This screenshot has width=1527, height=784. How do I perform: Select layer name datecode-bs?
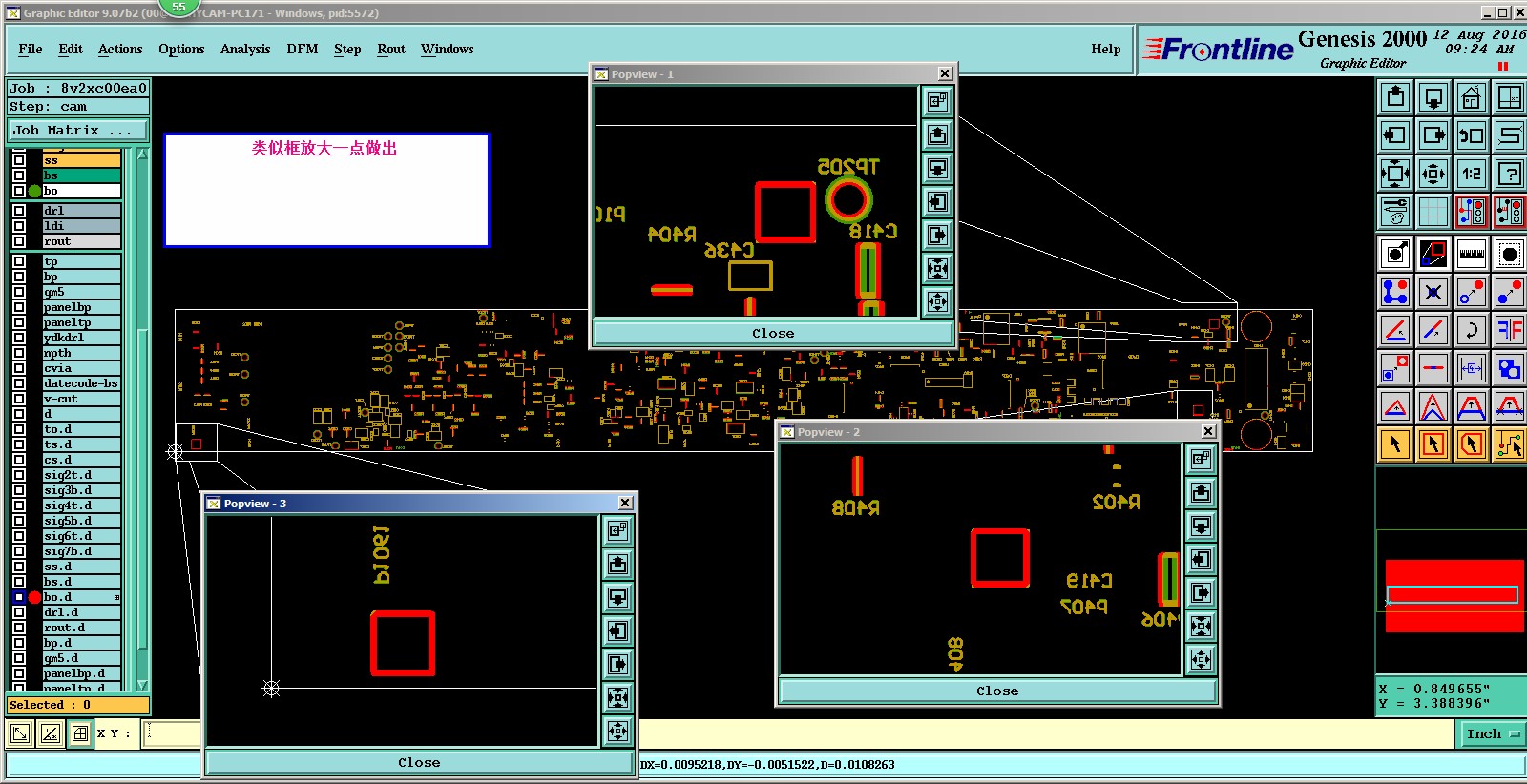pyautogui.click(x=81, y=383)
